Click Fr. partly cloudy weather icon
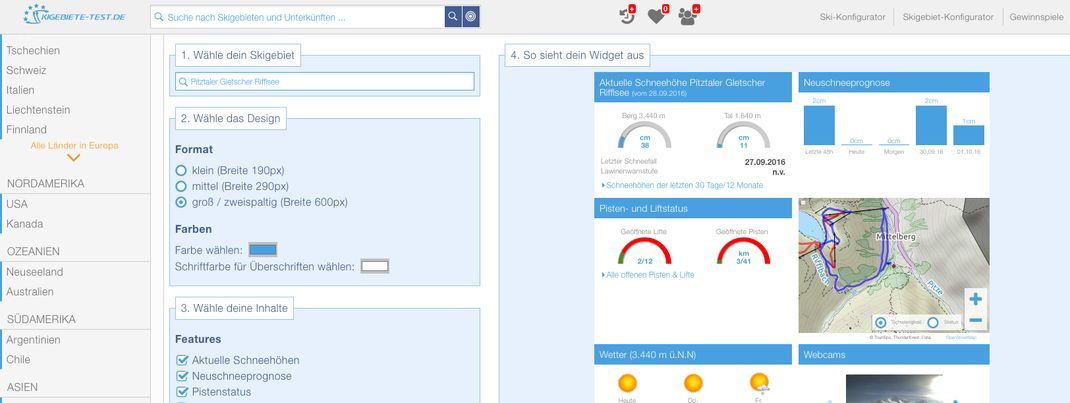 (760, 383)
